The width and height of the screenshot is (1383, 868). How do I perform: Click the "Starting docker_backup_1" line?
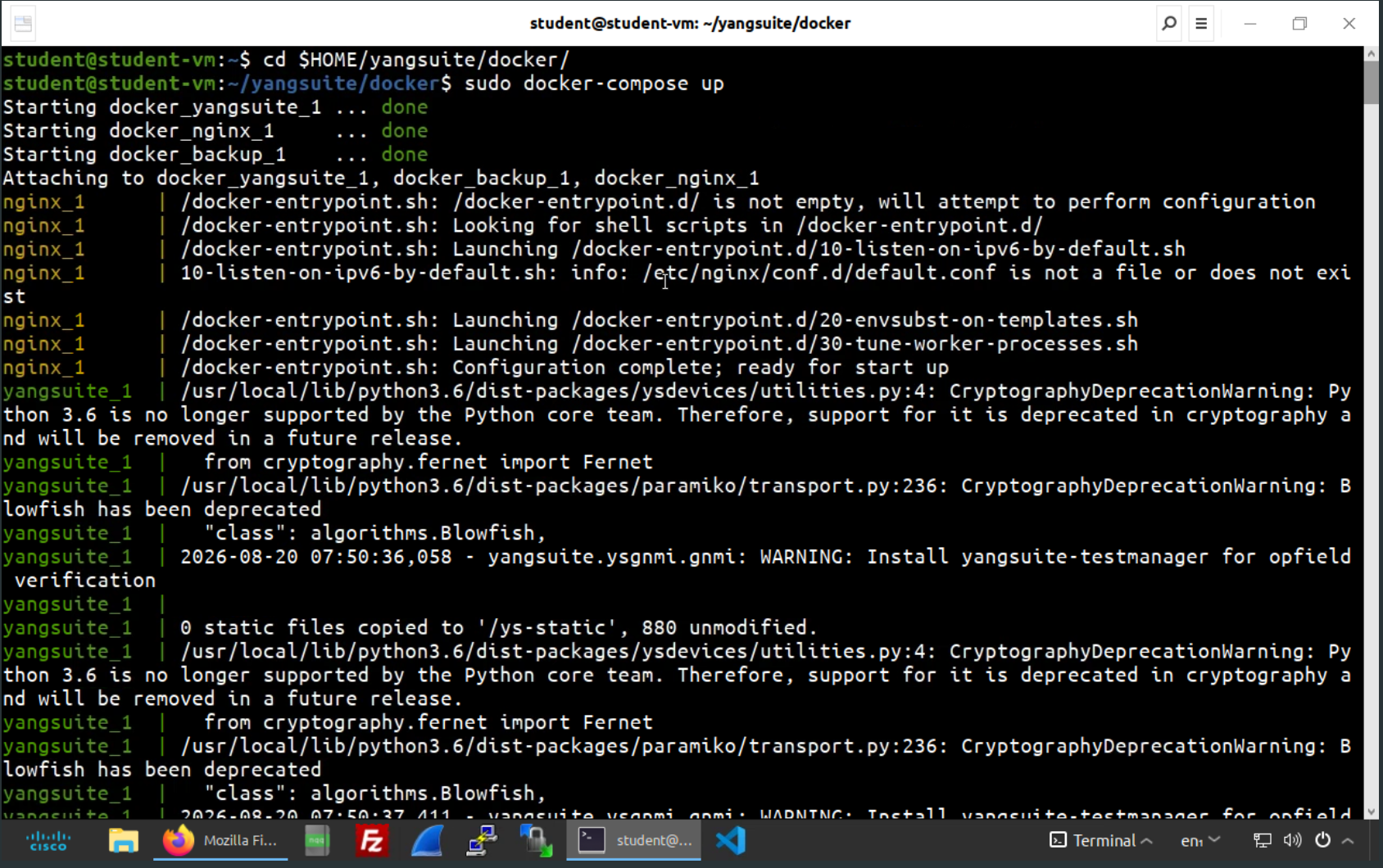coord(215,155)
